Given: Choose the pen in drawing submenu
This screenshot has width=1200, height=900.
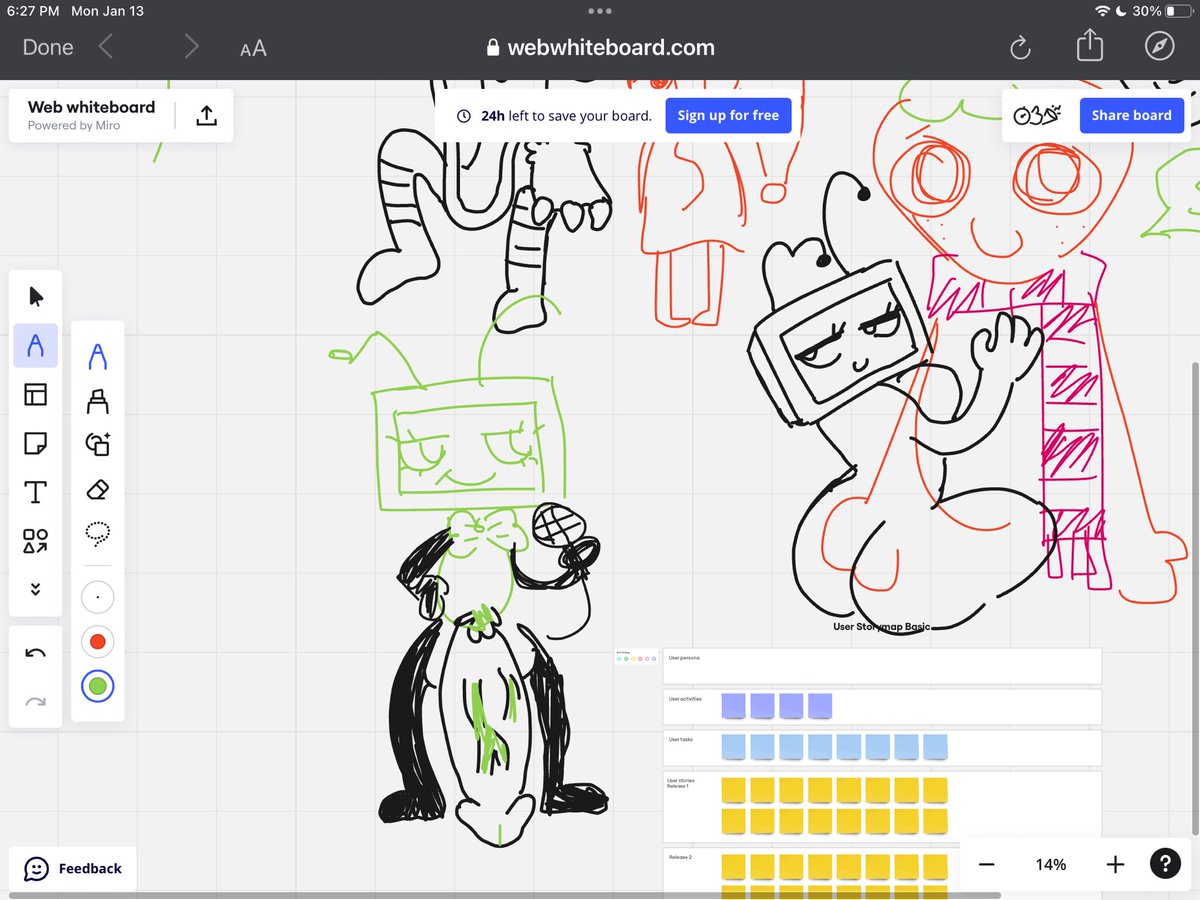Looking at the screenshot, I should (x=98, y=356).
